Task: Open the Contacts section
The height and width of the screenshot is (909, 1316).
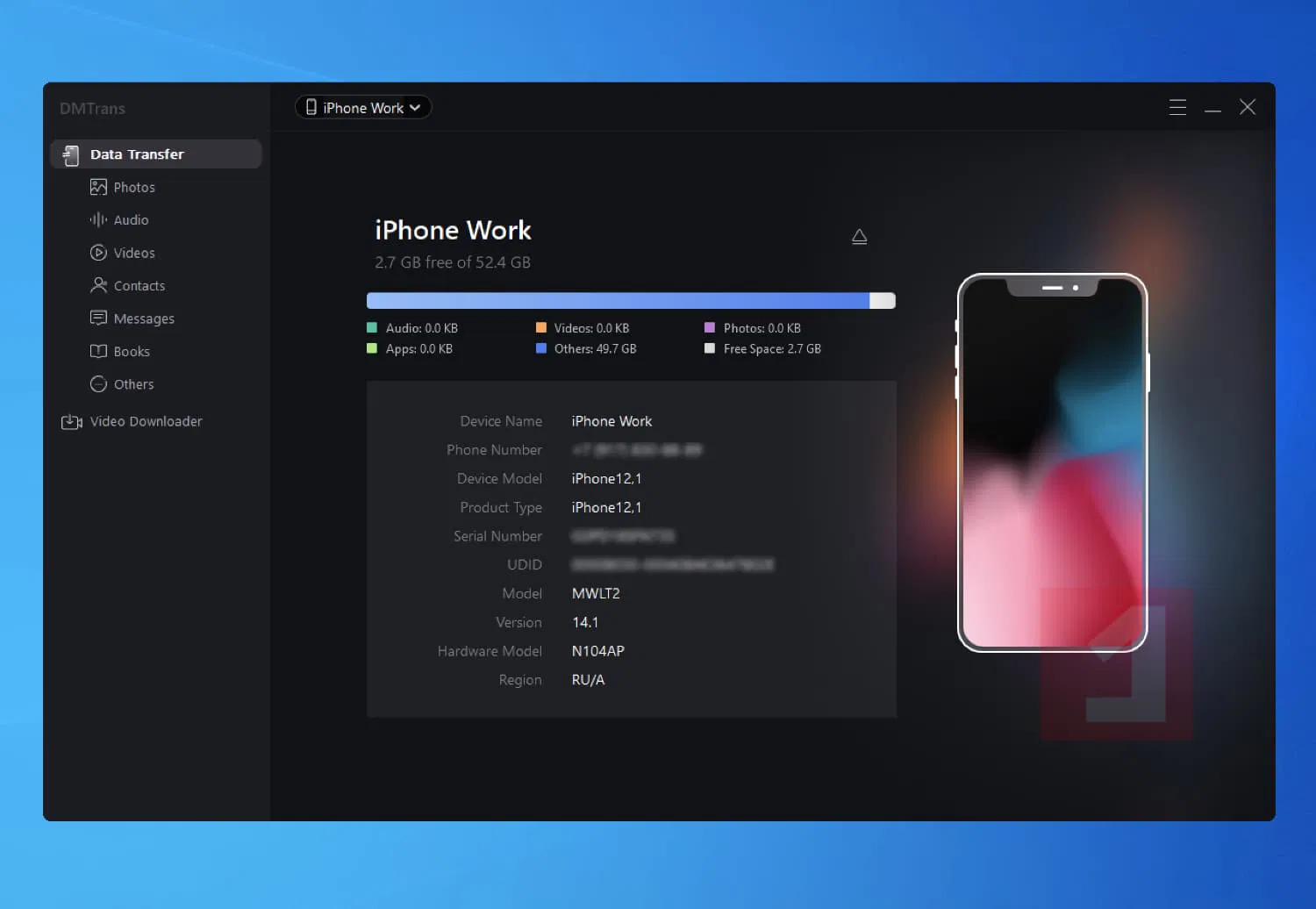Action: pos(139,285)
